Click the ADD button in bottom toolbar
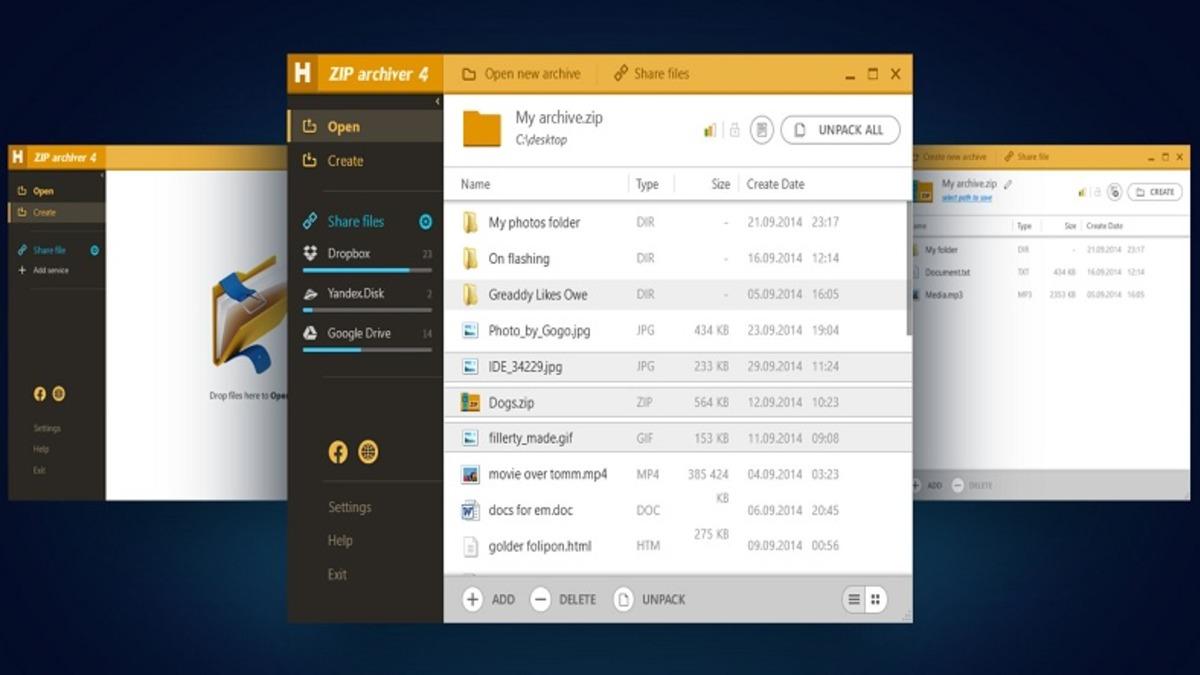 (489, 600)
